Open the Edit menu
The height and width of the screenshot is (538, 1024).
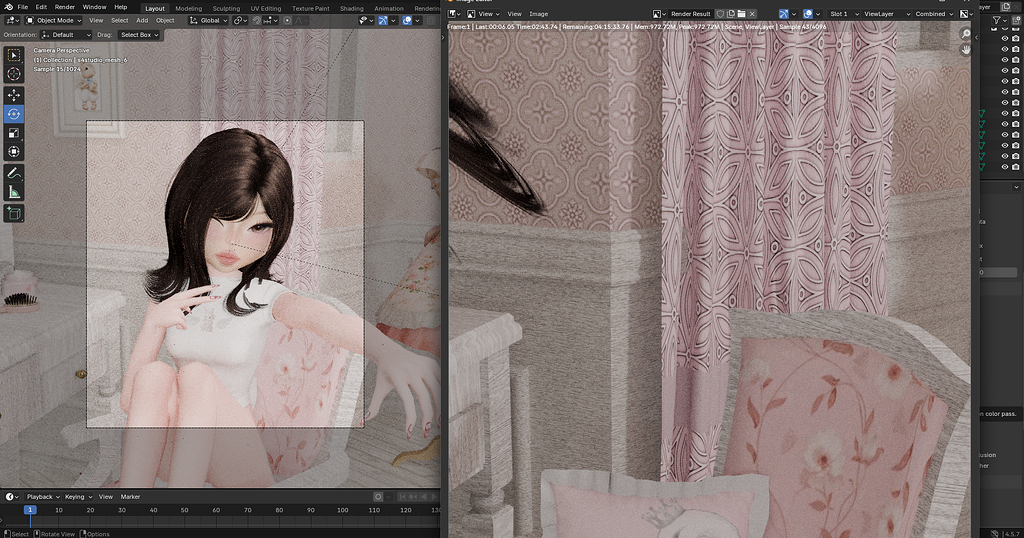(x=41, y=7)
